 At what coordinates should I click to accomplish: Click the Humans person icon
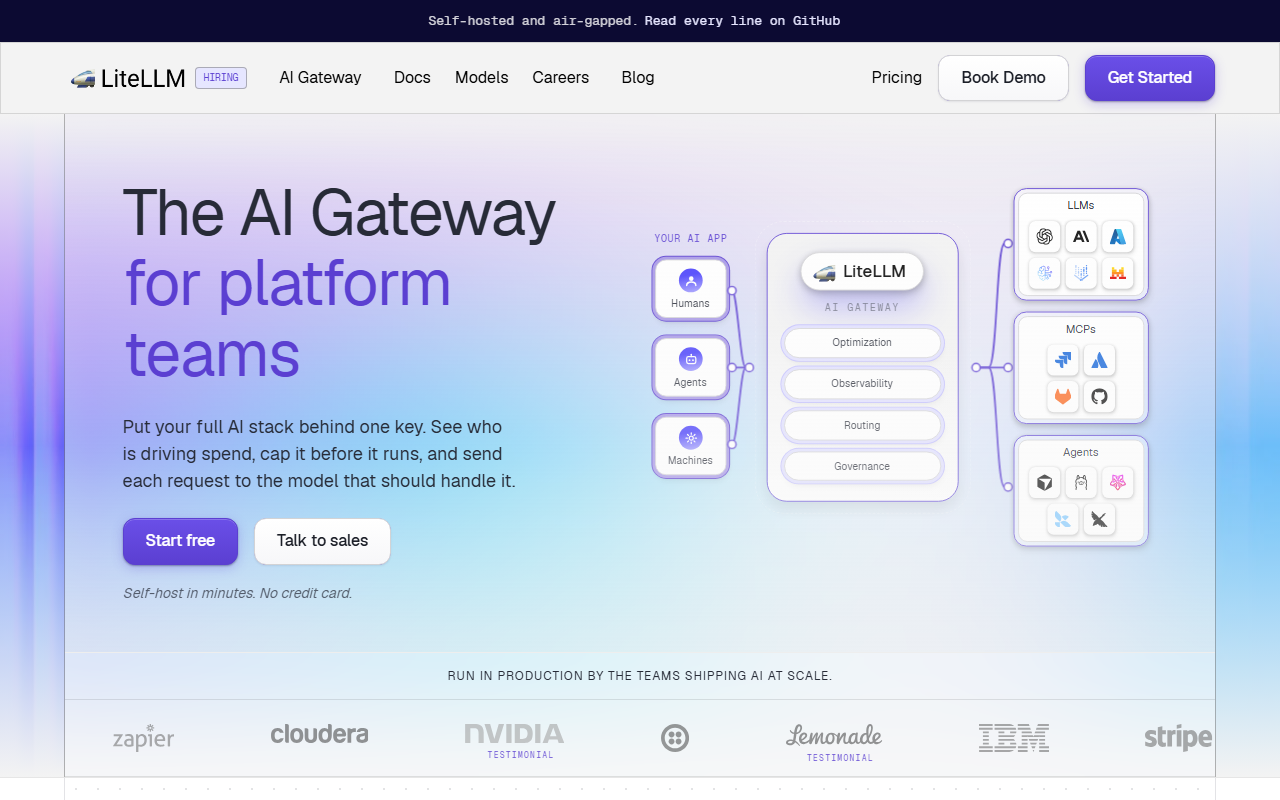[690, 281]
